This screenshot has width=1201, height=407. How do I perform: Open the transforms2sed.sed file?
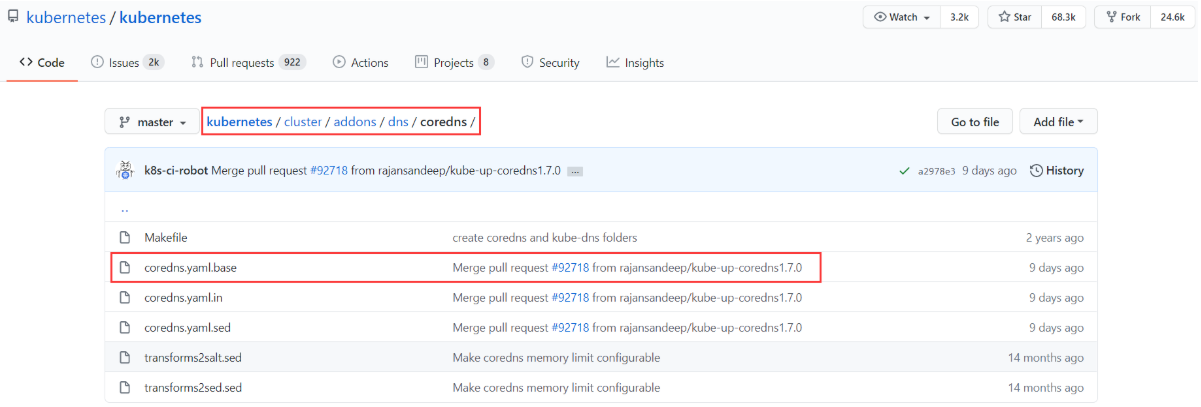pyautogui.click(x=193, y=388)
